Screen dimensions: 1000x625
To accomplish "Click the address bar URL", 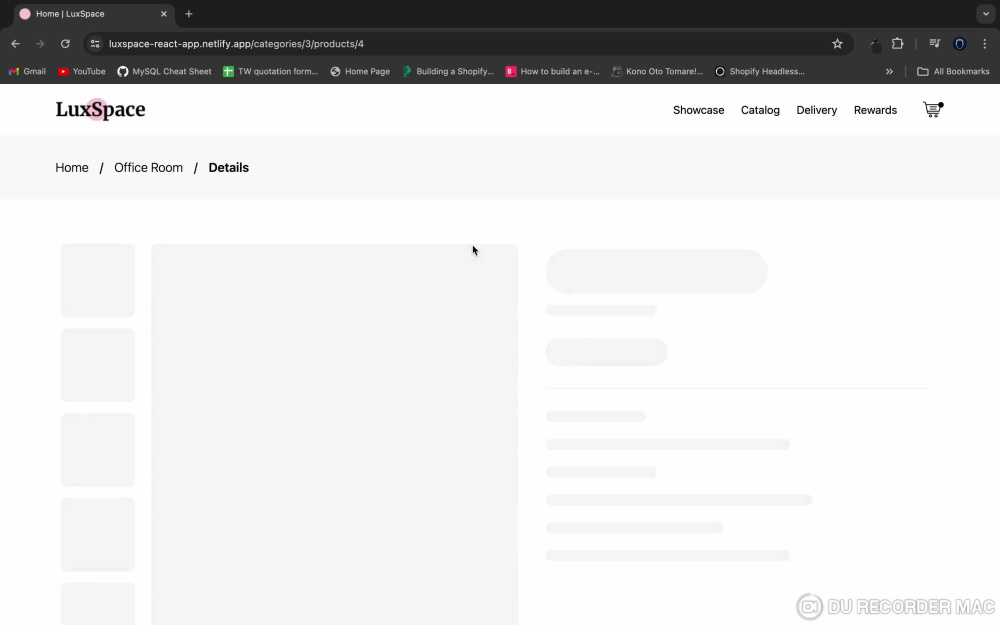I will [x=236, y=44].
